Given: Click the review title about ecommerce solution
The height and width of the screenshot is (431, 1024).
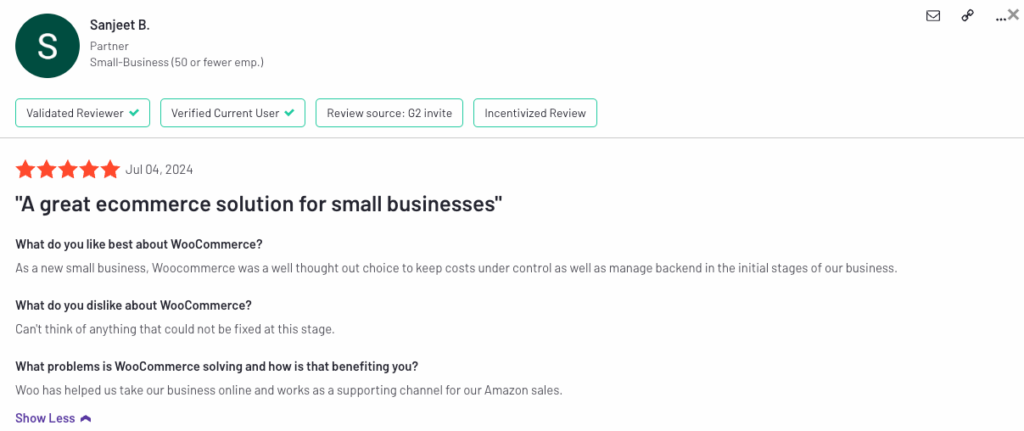Looking at the screenshot, I should coord(259,204).
